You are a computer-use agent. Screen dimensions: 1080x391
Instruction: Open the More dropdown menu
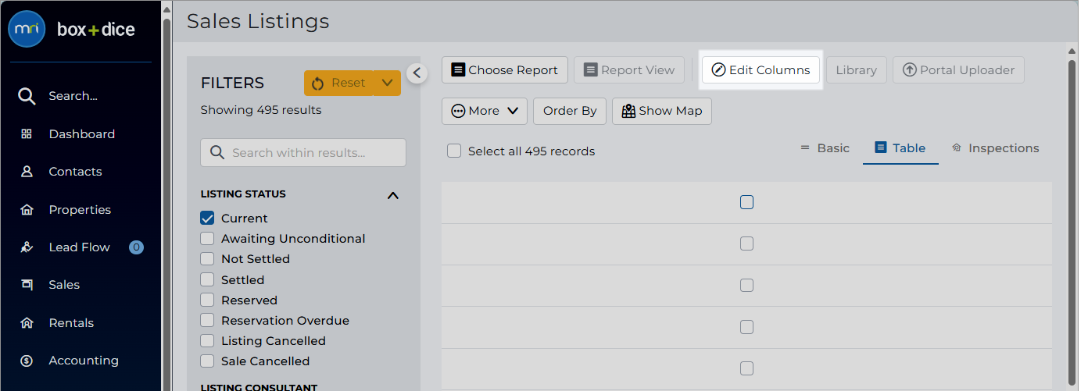click(484, 111)
